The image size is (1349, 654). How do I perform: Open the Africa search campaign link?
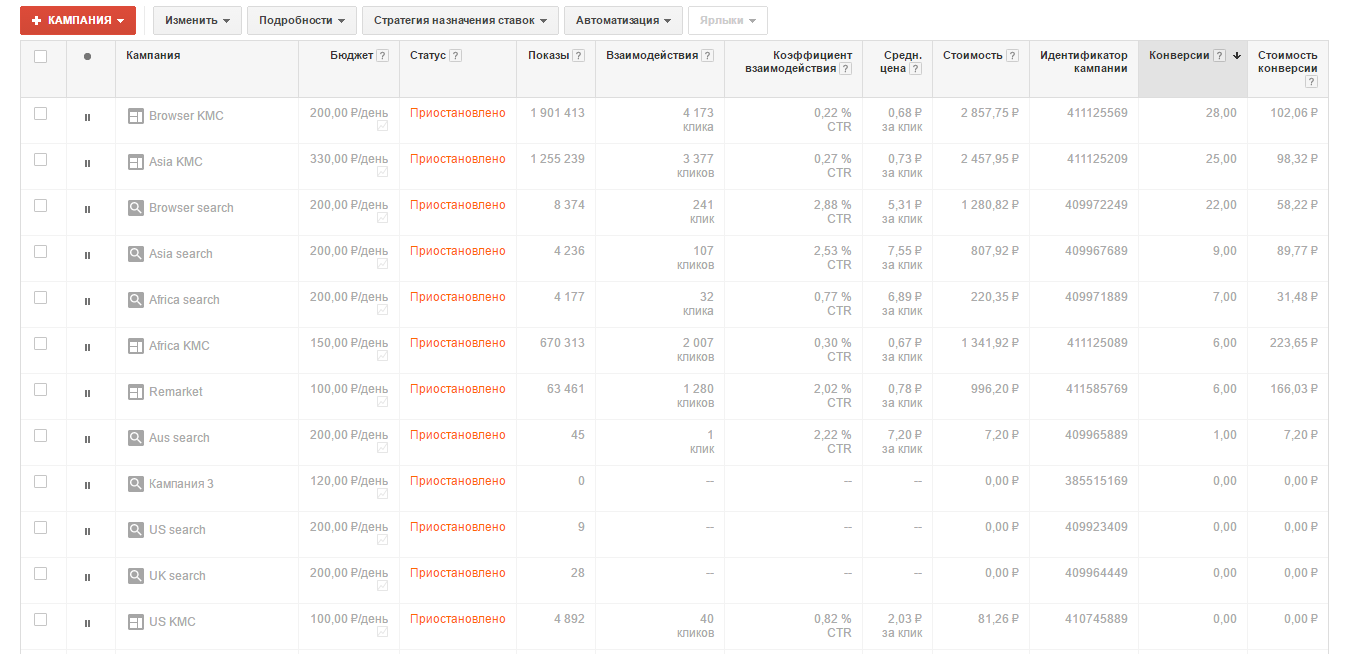click(184, 300)
